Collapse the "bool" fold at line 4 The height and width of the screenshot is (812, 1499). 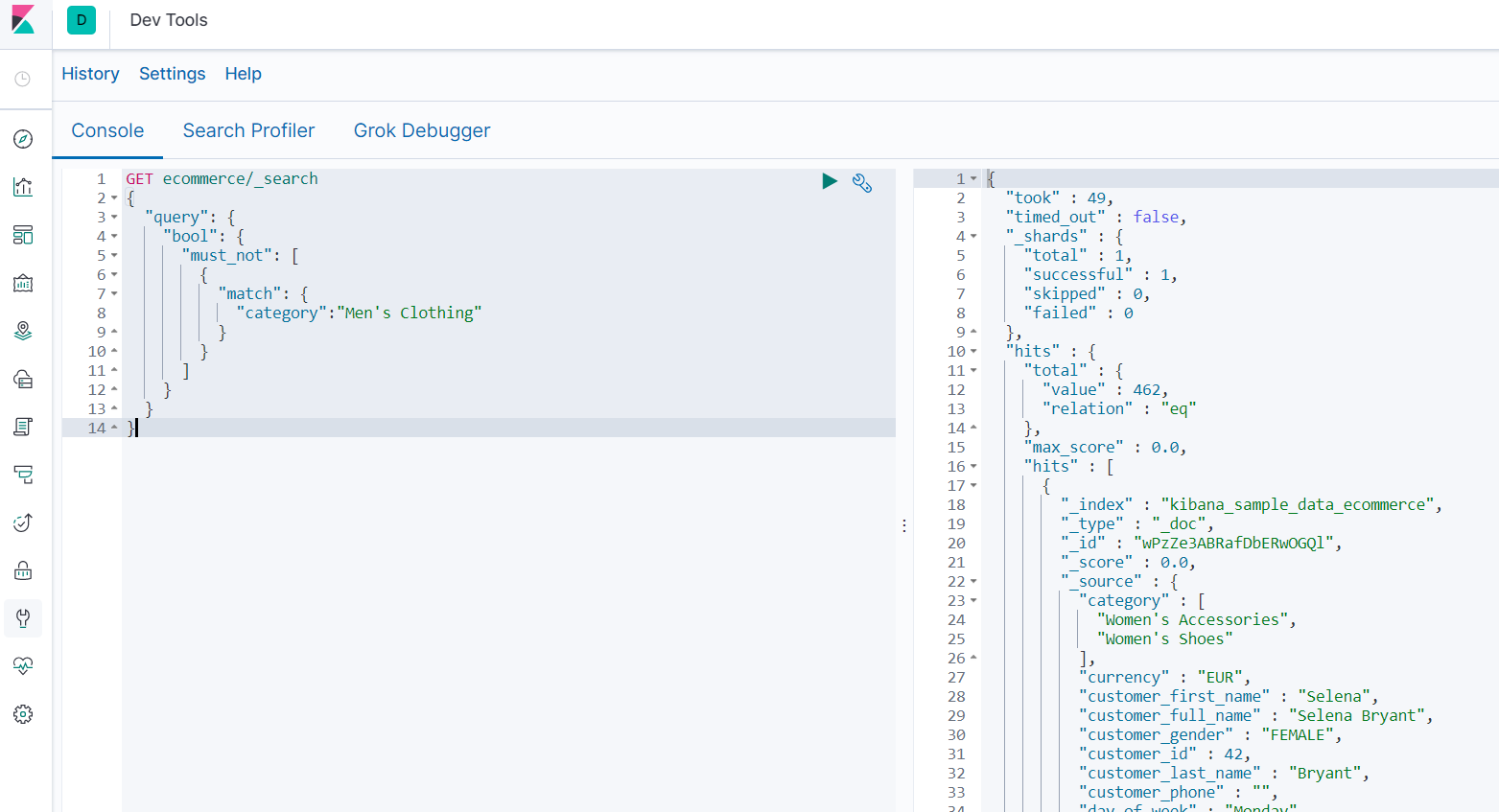coord(114,237)
